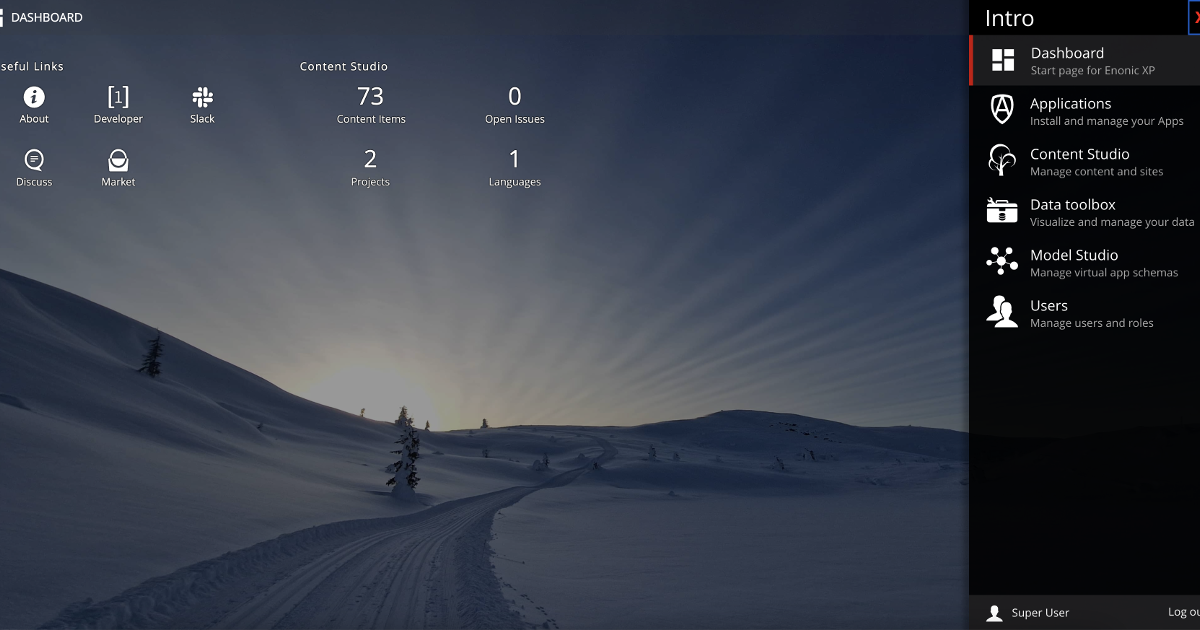Screen dimensions: 1200x630
Task: Open the Market icon
Action: [x=118, y=160]
